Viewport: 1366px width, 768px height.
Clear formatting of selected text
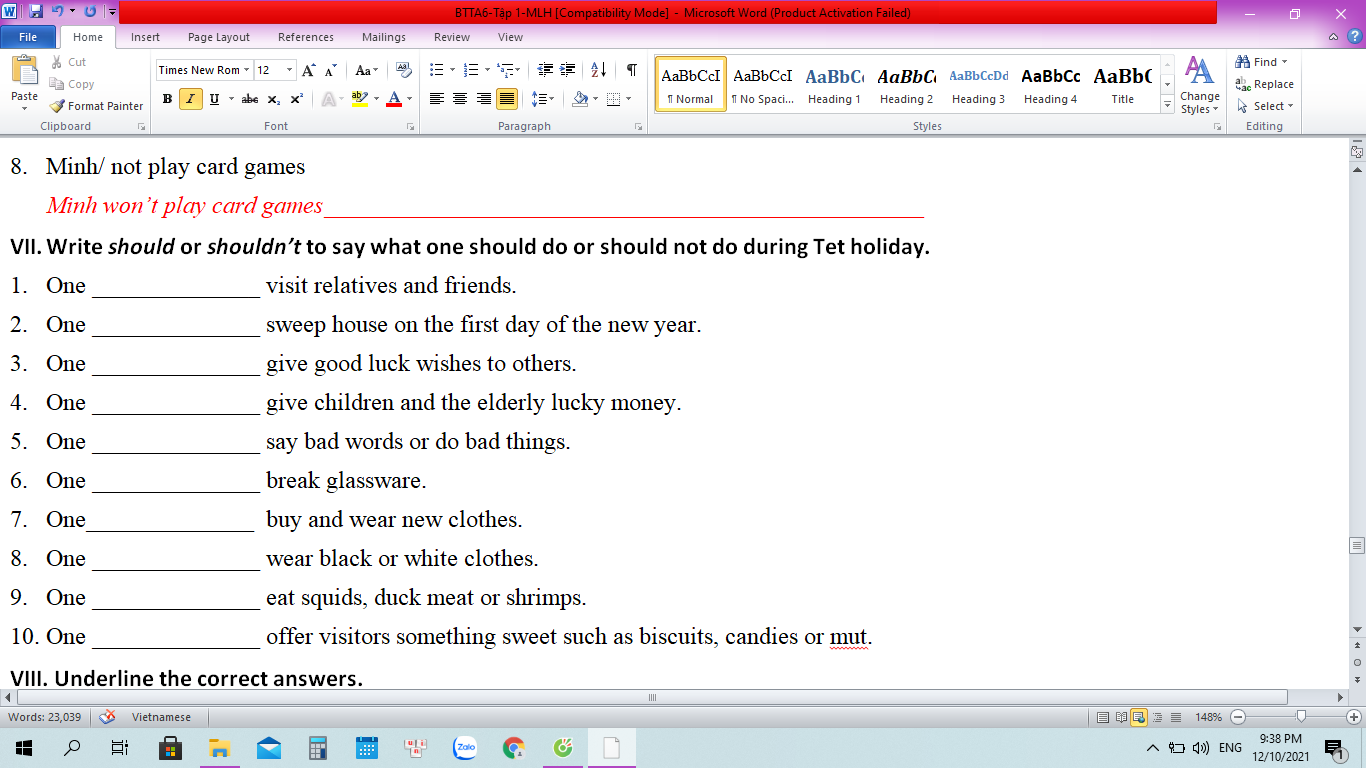coord(404,70)
